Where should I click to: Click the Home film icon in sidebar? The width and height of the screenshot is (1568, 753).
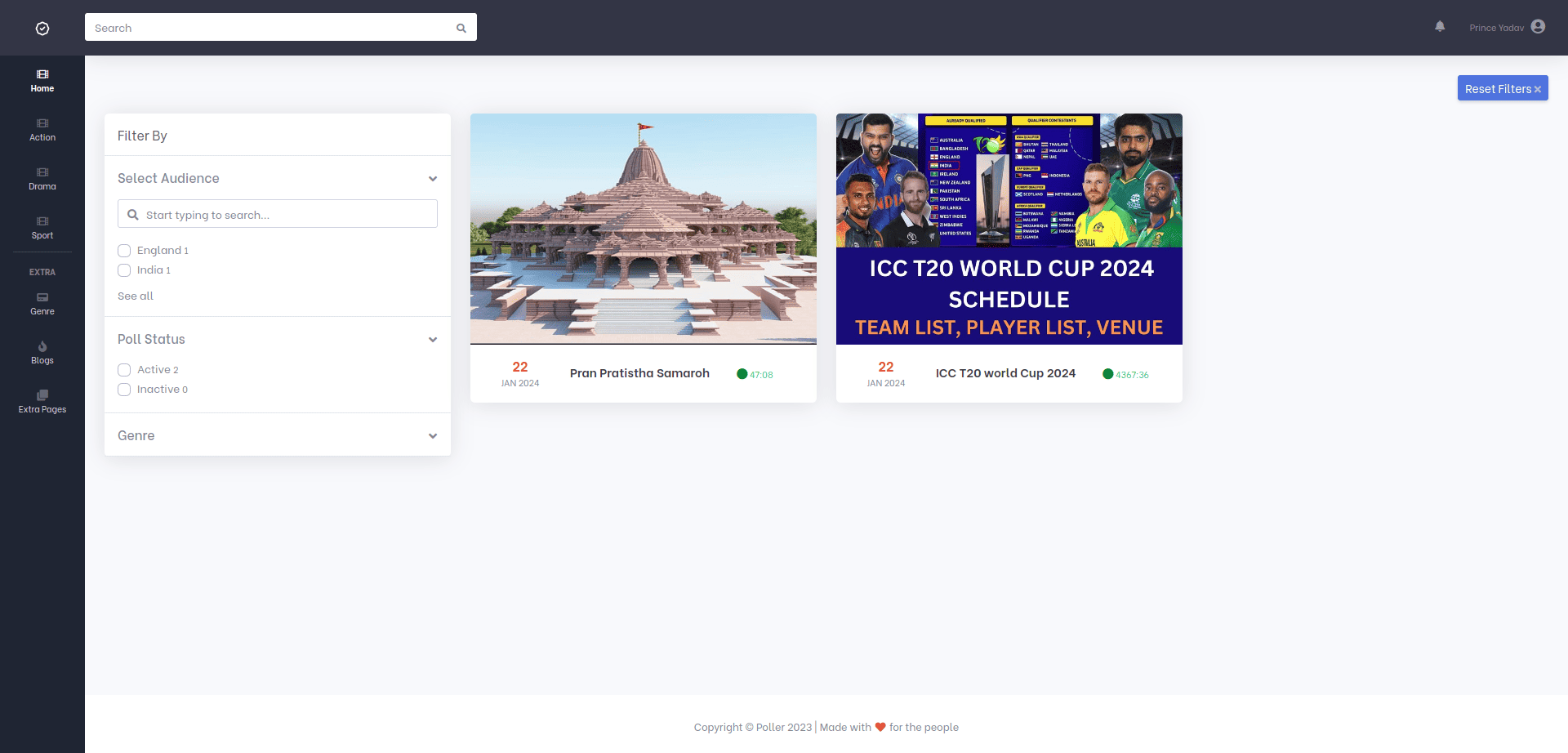pyautogui.click(x=42, y=74)
